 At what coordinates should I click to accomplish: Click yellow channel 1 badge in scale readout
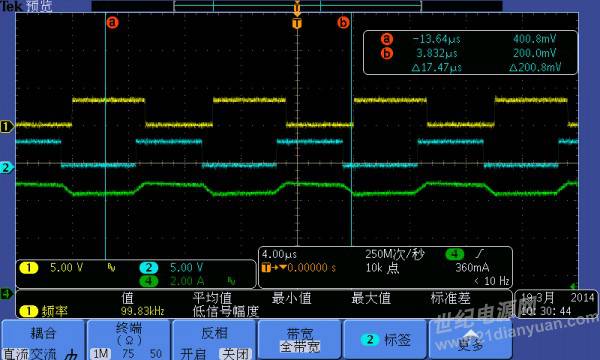(x=29, y=267)
